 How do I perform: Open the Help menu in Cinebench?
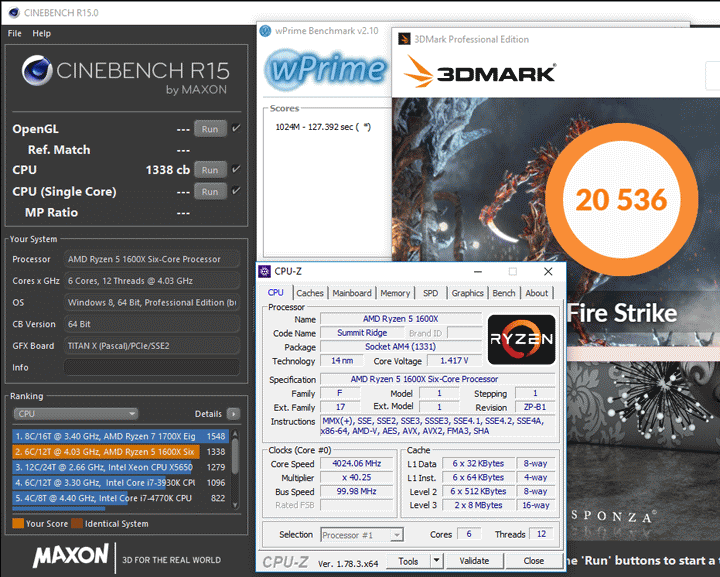41,34
